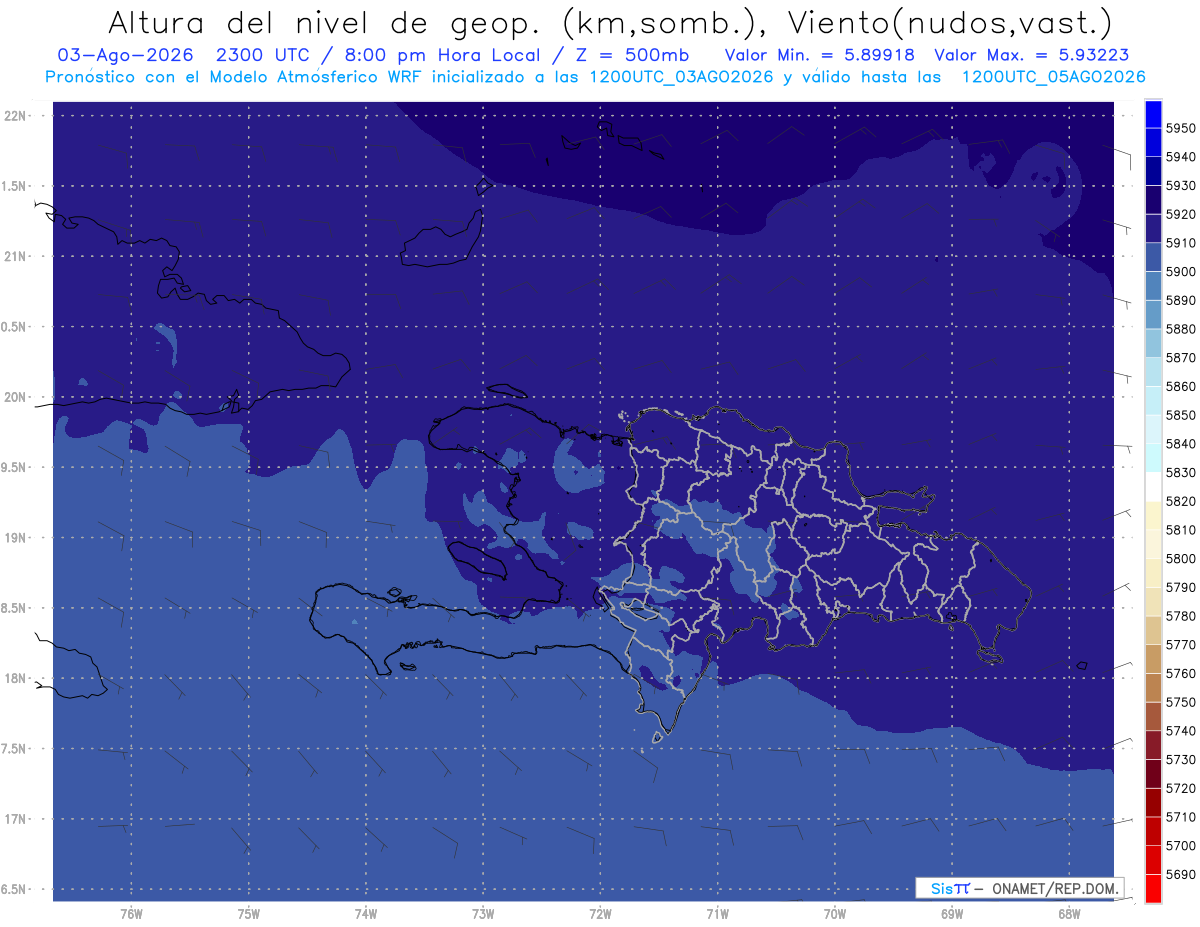Image resolution: width=1200 pixels, height=927 pixels.
Task: Click the pale yellow swatch between 5810 and 5820
Action: 1153,515
